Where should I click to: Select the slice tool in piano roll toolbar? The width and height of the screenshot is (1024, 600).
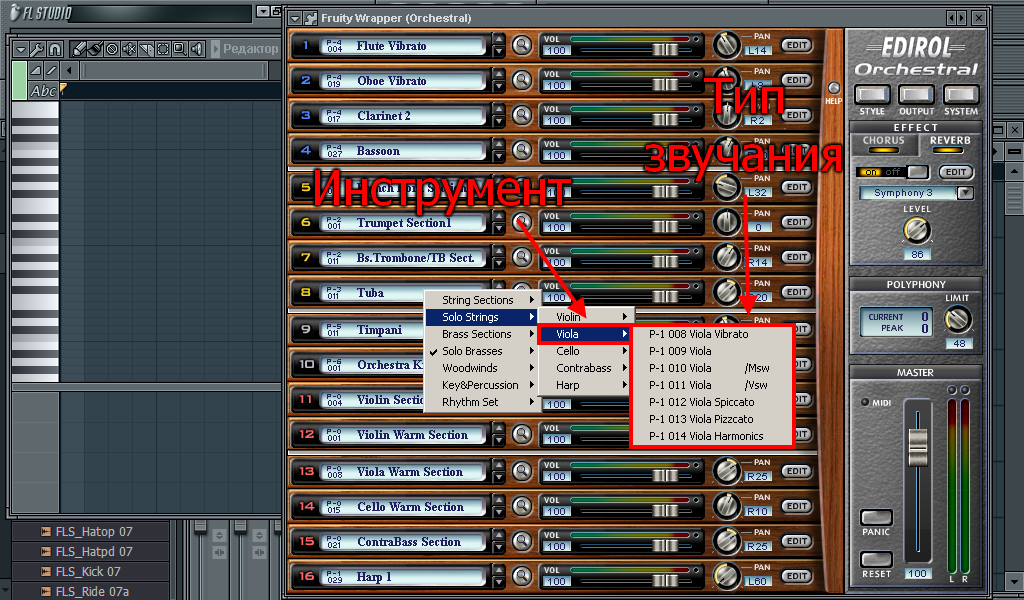pyautogui.click(x=146, y=49)
